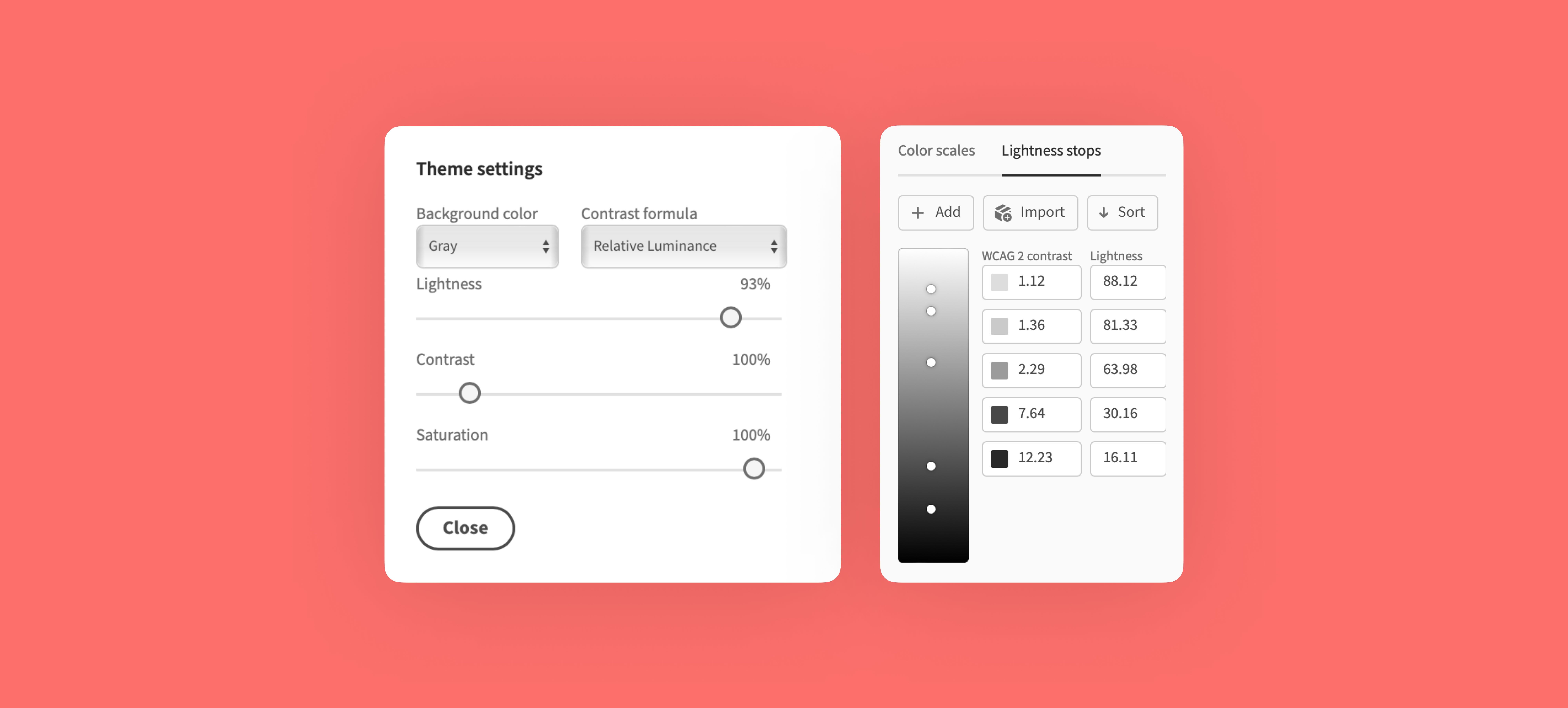This screenshot has width=1568, height=708.
Task: Expand the Contrast formula selector
Action: (x=683, y=245)
